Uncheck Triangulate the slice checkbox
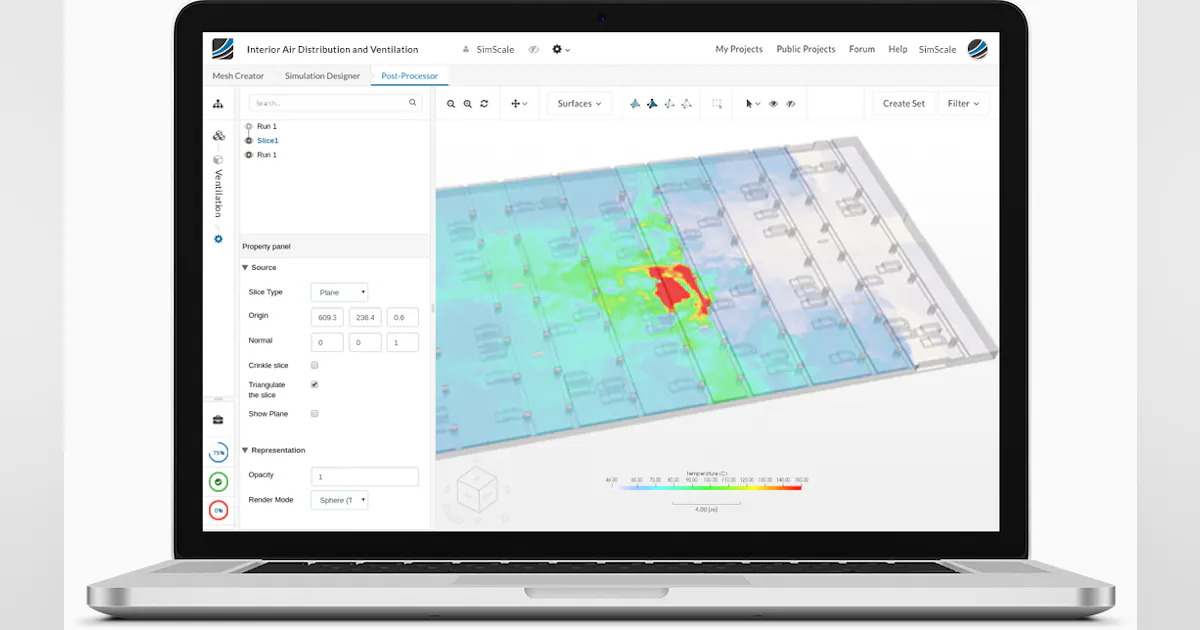Image resolution: width=1200 pixels, height=630 pixels. [x=315, y=384]
